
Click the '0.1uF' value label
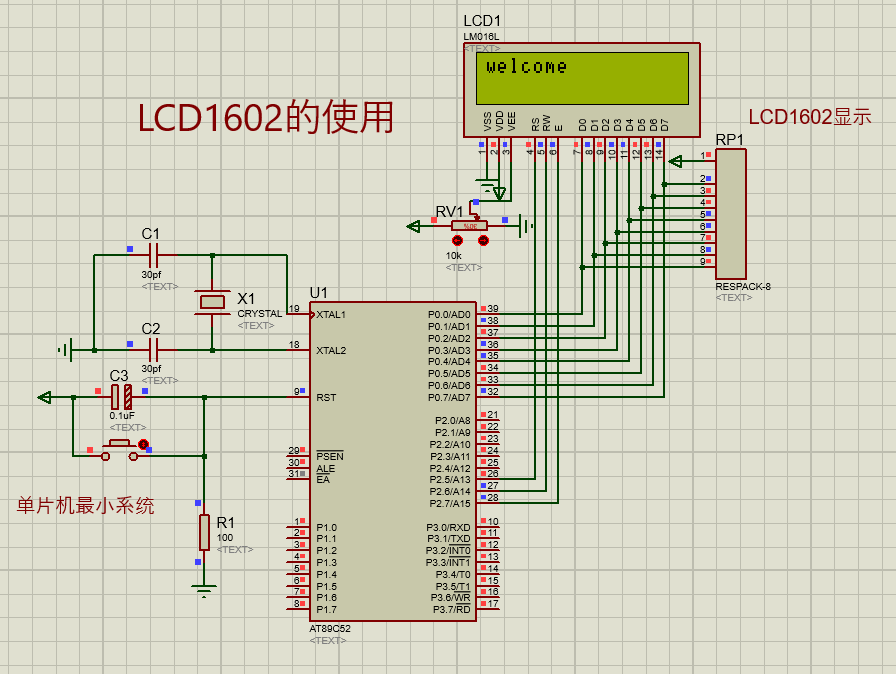[x=122, y=415]
